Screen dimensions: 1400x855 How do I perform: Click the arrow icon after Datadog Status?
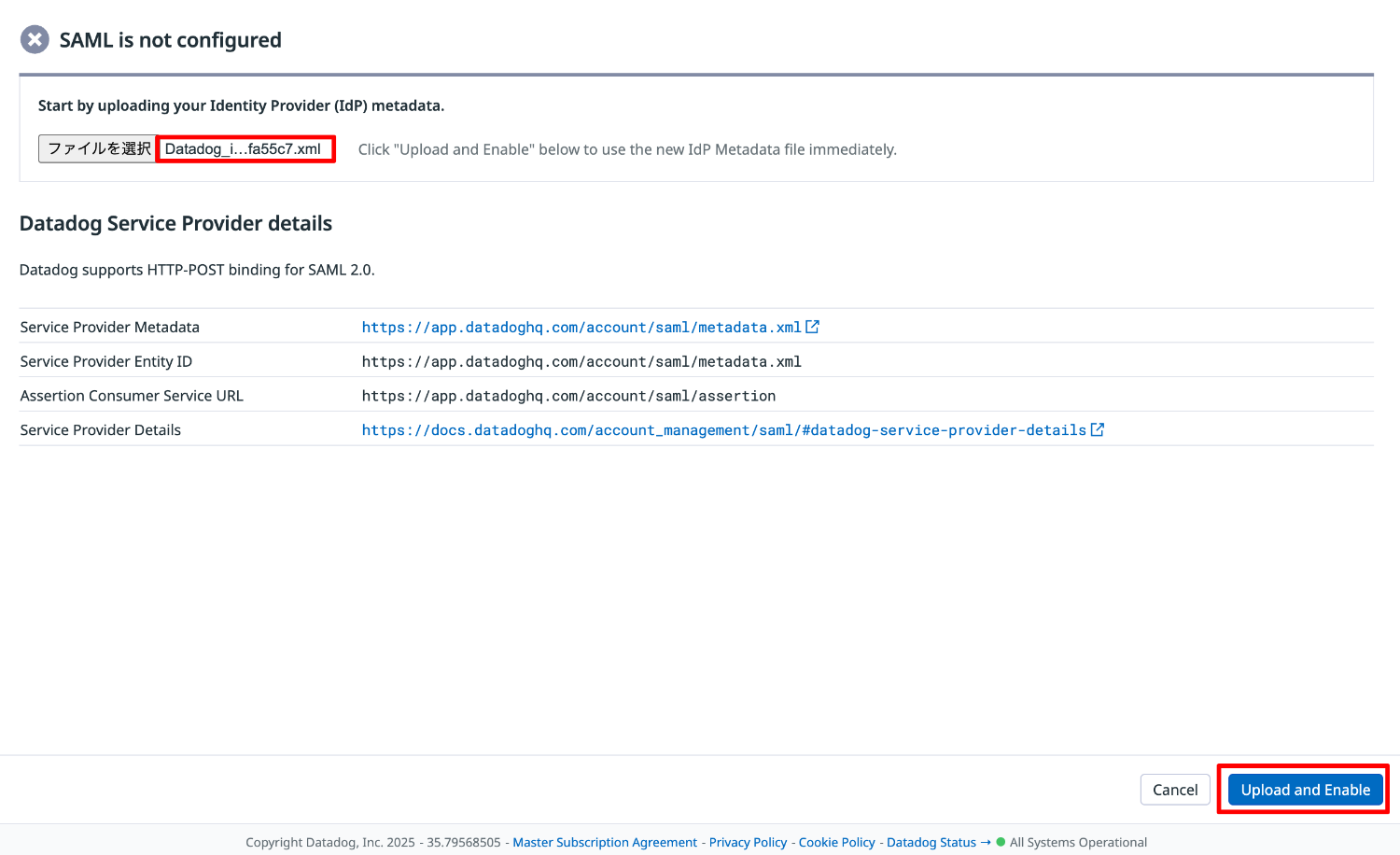point(986,842)
